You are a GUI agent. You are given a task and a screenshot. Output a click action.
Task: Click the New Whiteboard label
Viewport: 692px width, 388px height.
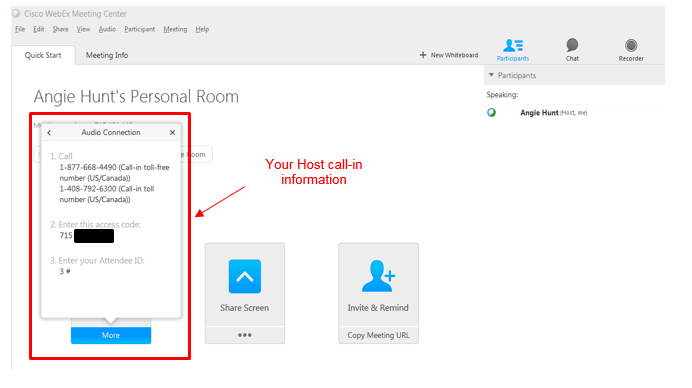tap(455, 55)
